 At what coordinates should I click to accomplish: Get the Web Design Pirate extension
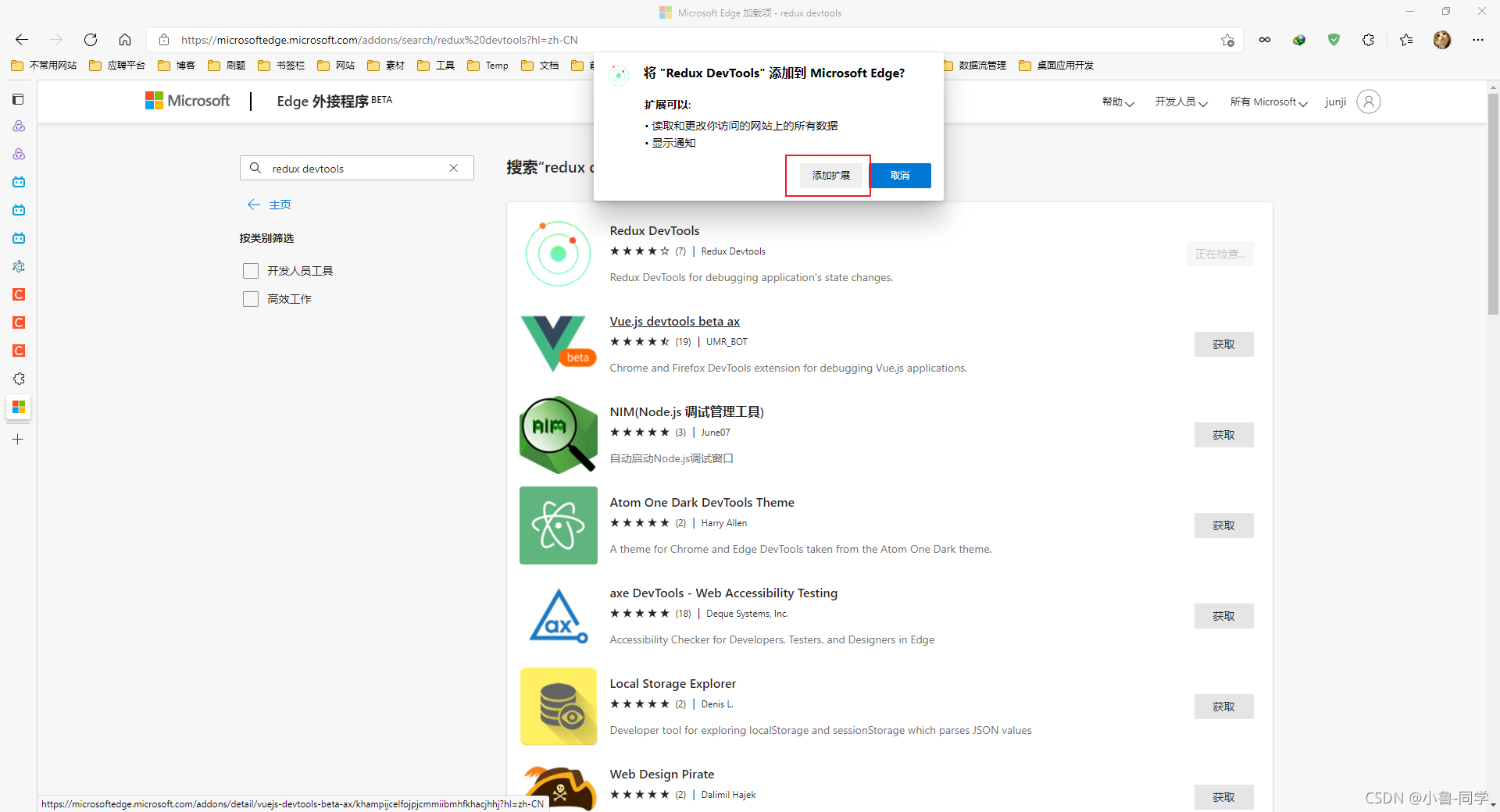tap(1223, 797)
